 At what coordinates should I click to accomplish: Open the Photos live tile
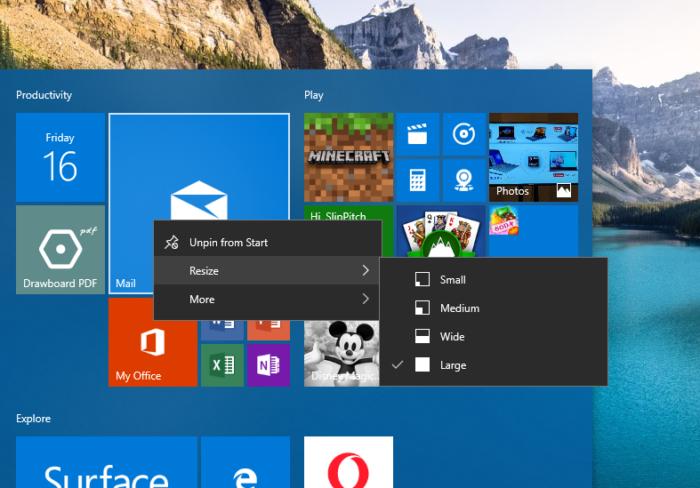tap(533, 157)
